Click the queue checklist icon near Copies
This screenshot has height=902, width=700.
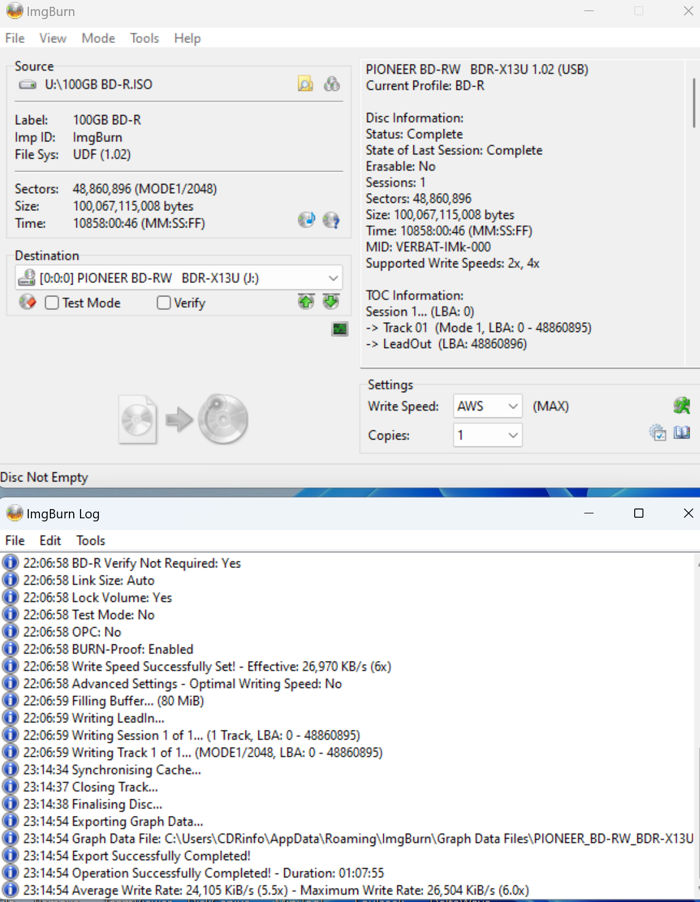point(657,433)
